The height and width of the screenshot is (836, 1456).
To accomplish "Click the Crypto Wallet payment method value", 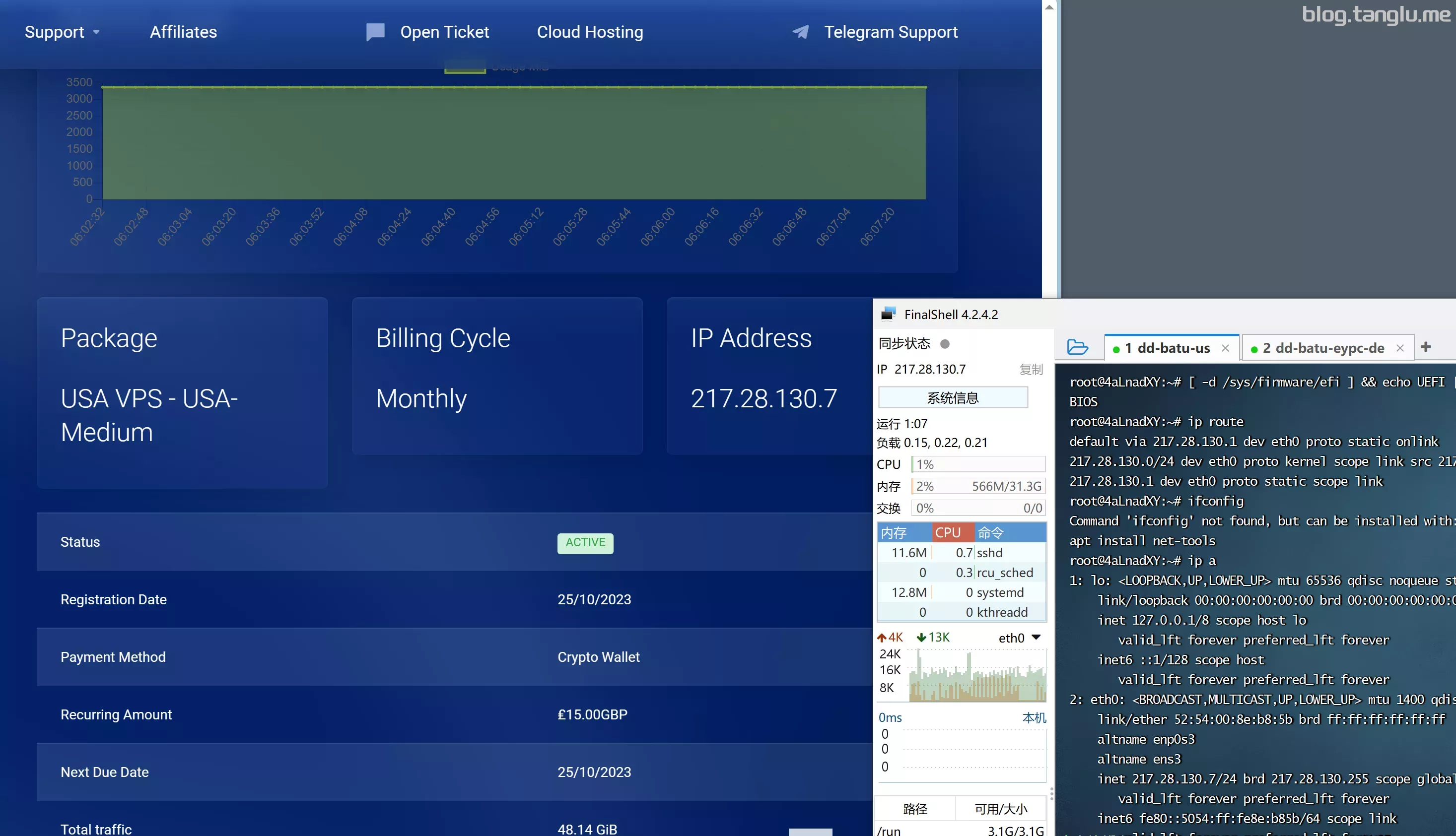I will click(x=598, y=657).
